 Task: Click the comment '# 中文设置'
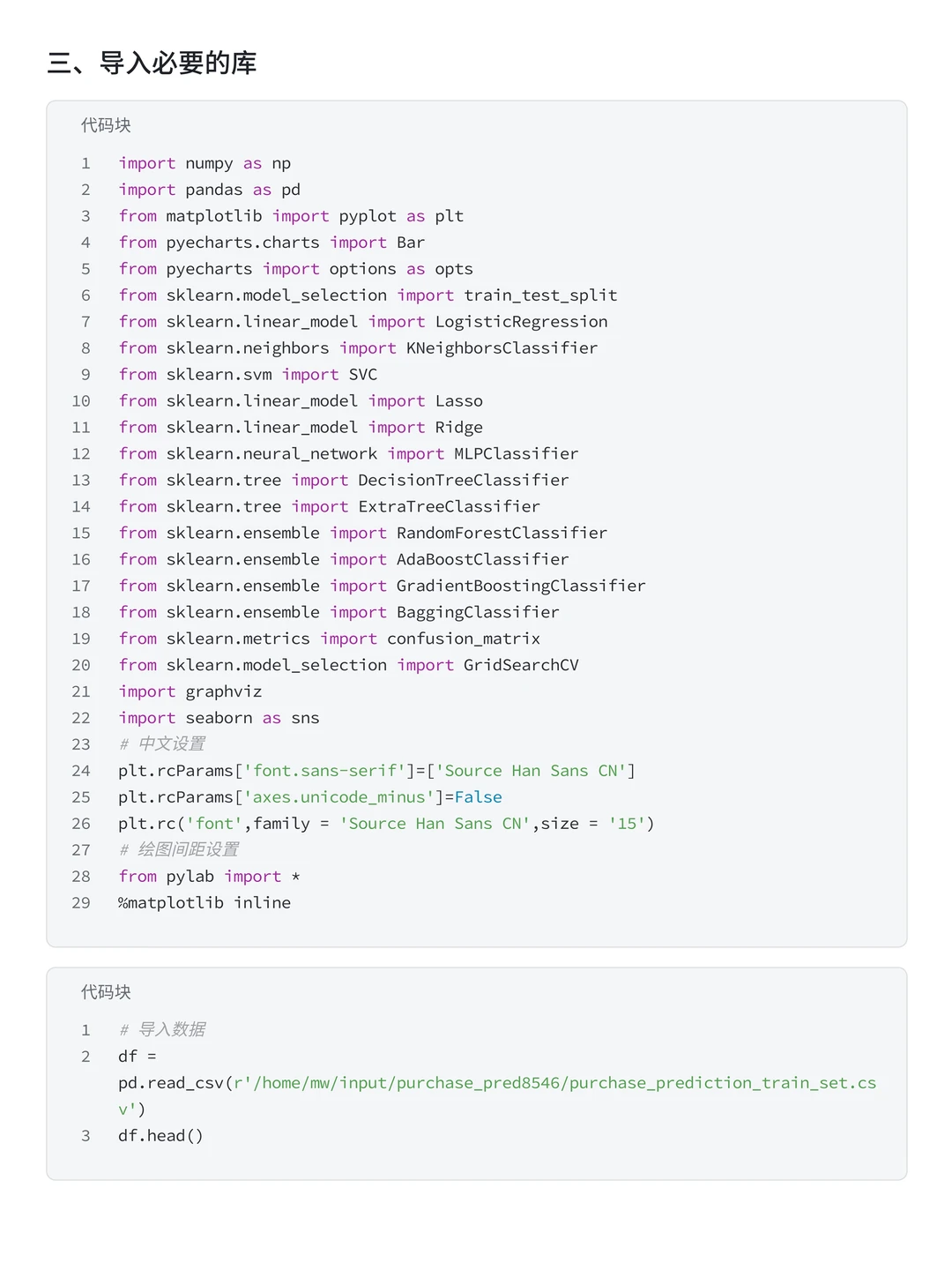point(162,744)
